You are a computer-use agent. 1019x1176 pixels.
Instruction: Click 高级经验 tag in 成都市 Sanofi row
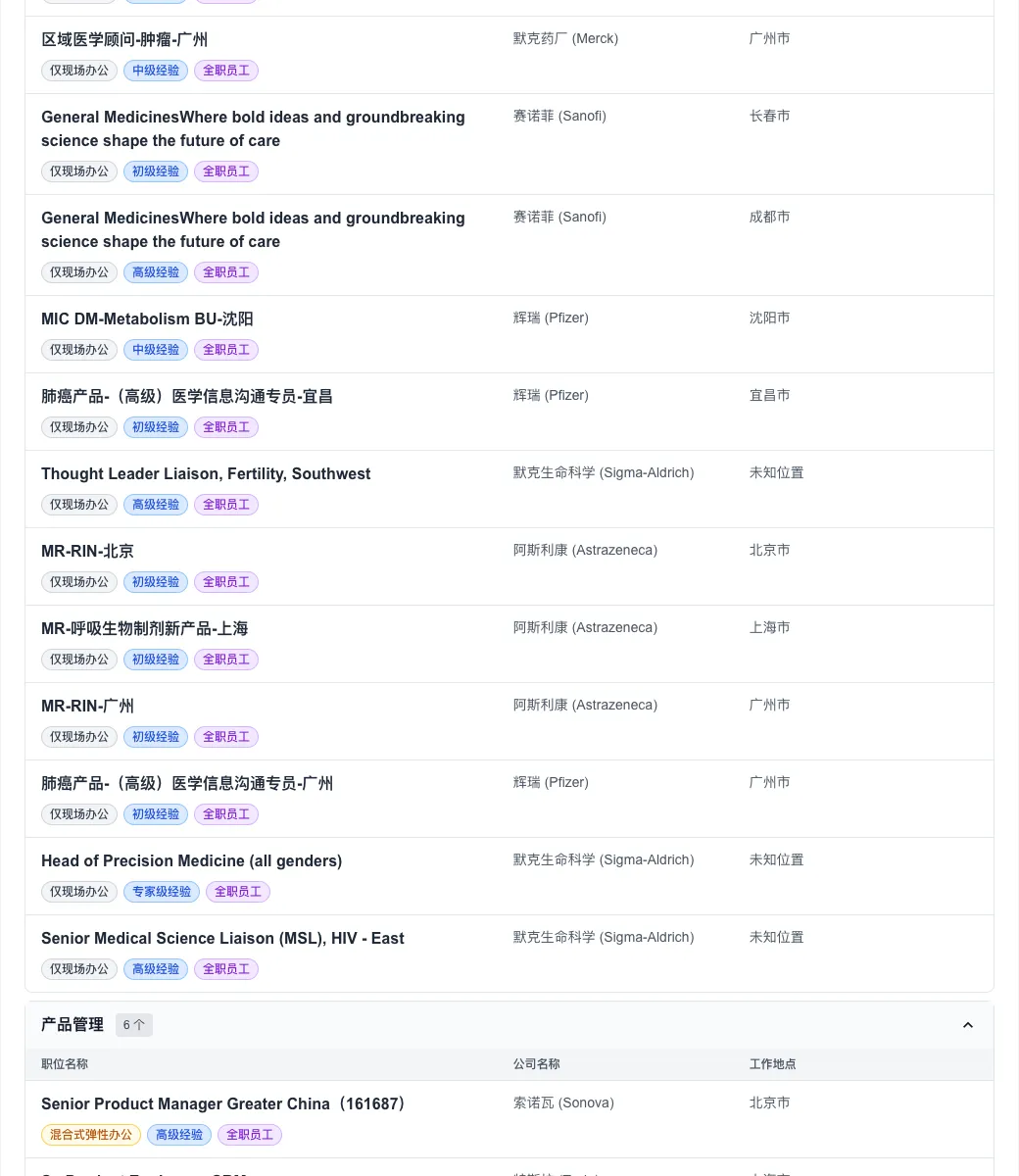(x=156, y=272)
